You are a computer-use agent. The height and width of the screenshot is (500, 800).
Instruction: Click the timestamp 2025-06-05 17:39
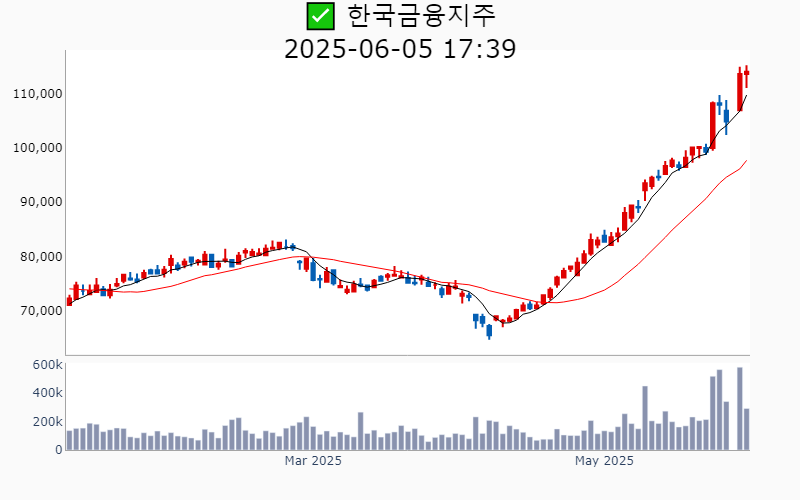[400, 49]
